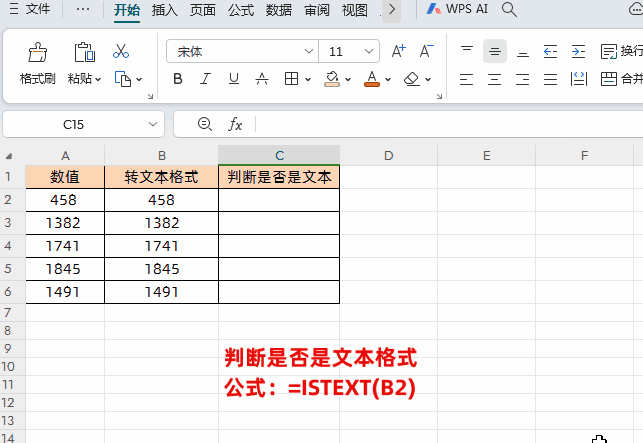Switch to the 插入 tab
The image size is (643, 443).
[164, 10]
